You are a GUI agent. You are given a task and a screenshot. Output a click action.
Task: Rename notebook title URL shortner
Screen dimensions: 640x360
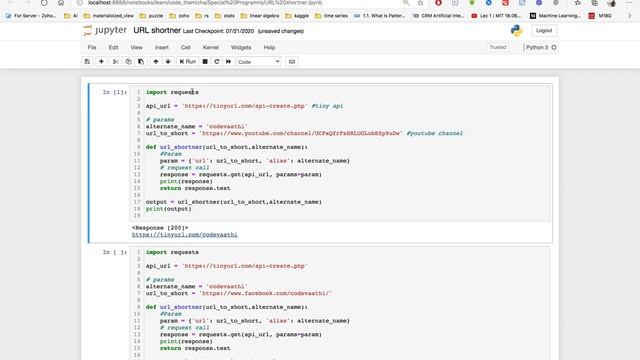point(157,30)
